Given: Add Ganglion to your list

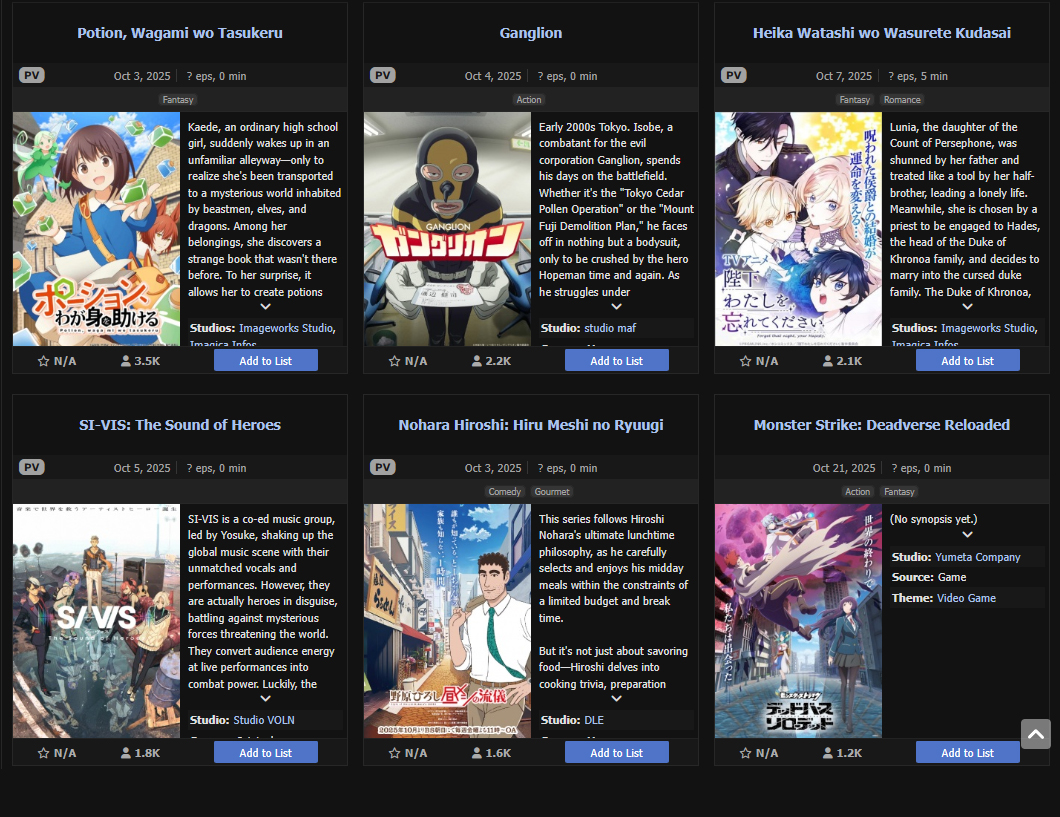Looking at the screenshot, I should 617,360.
